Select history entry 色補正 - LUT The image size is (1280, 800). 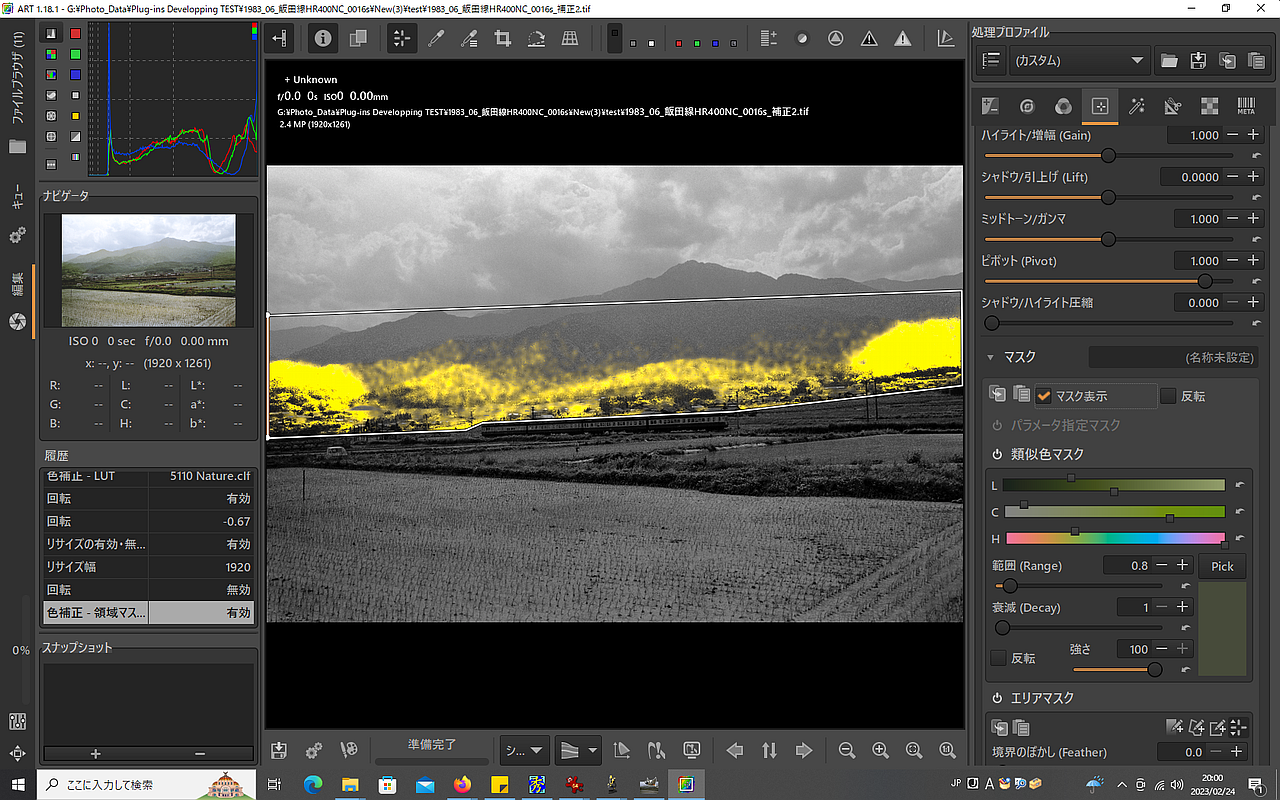coord(149,476)
